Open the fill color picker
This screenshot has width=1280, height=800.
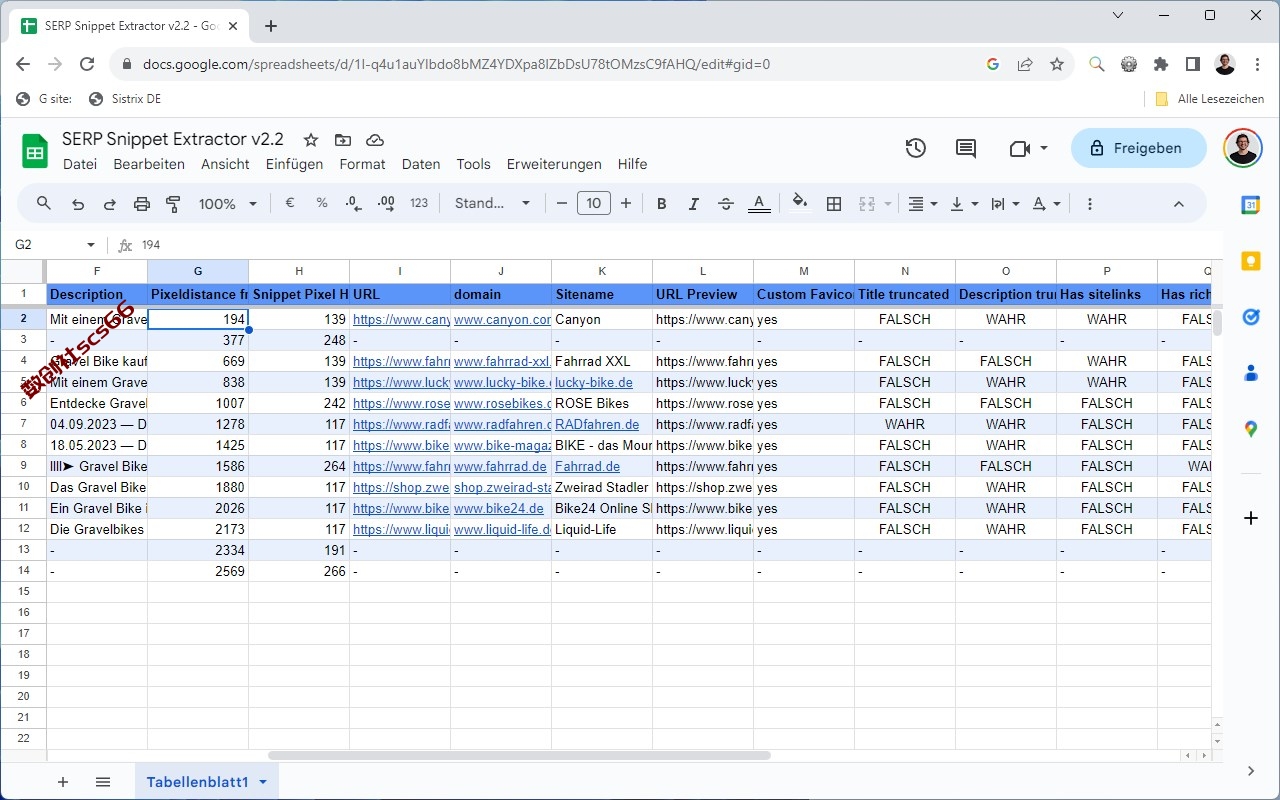pyautogui.click(x=800, y=203)
